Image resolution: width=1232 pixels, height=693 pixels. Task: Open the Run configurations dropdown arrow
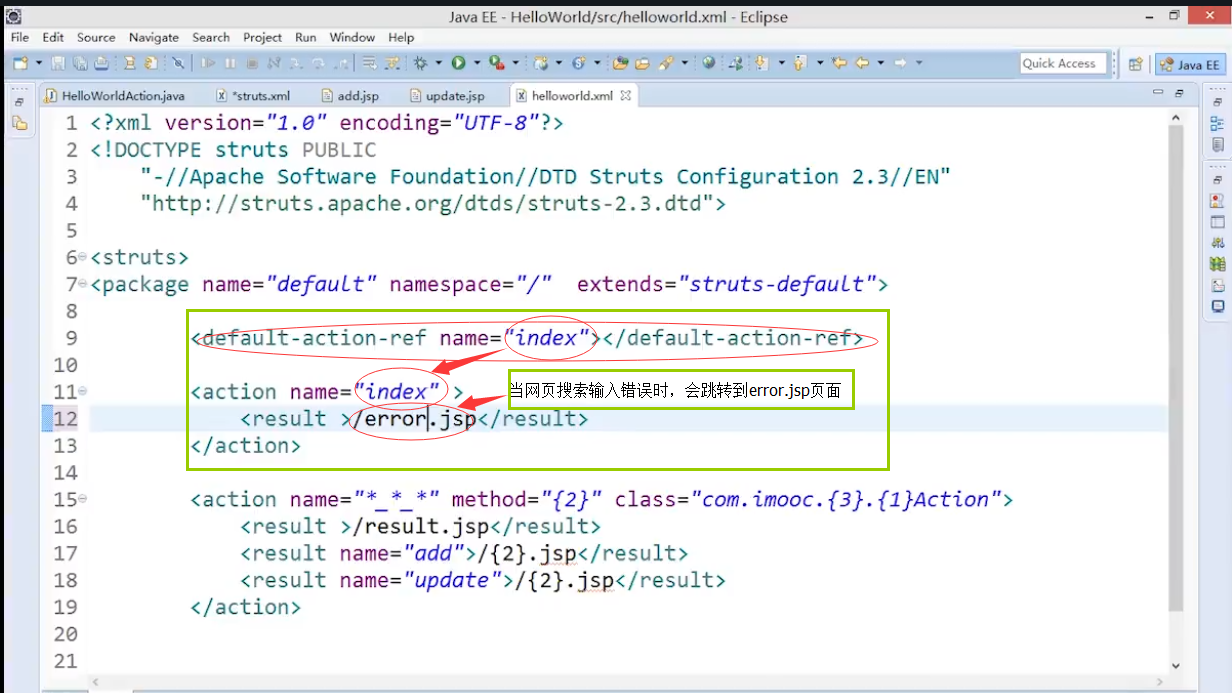[x=477, y=63]
